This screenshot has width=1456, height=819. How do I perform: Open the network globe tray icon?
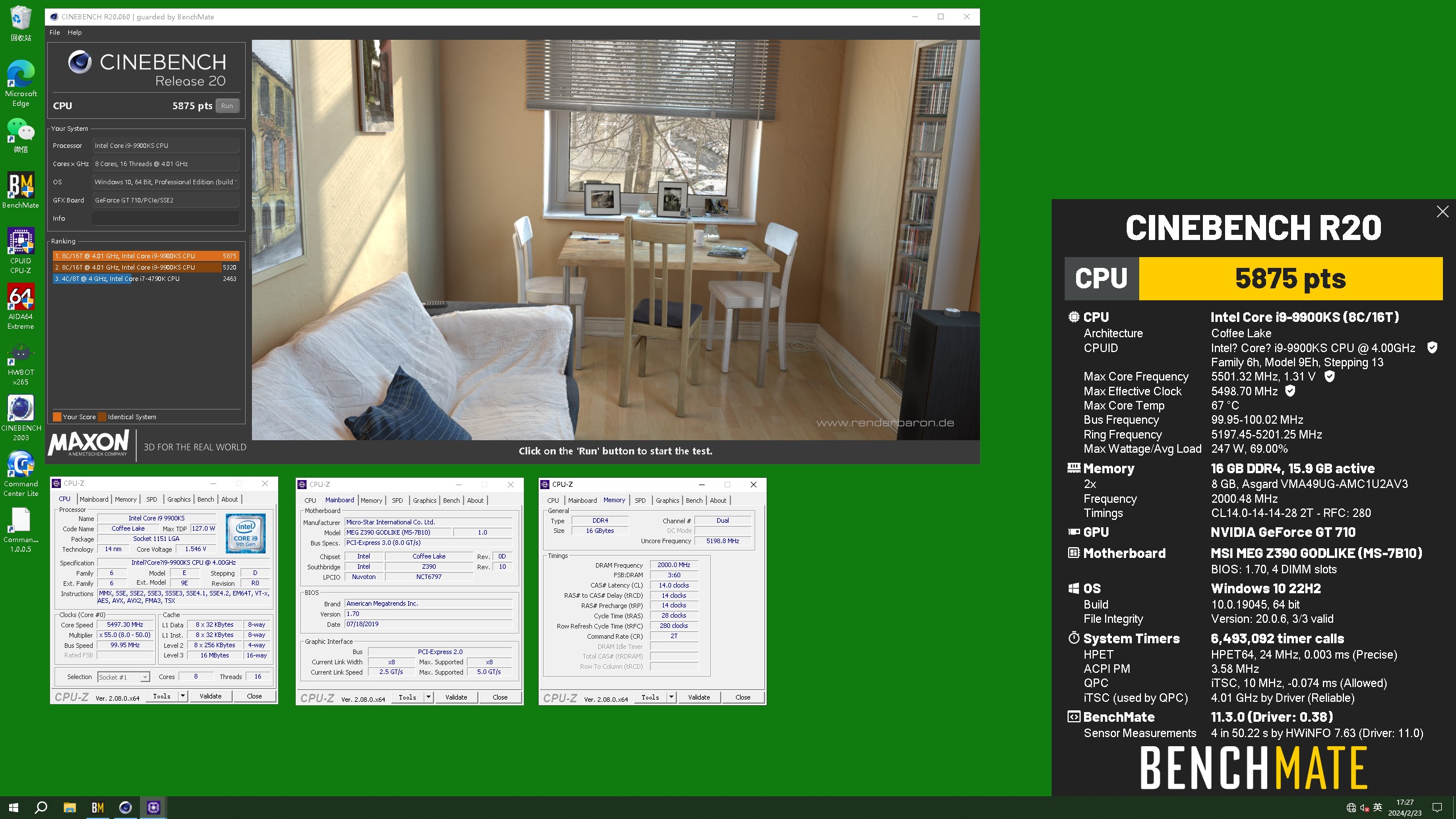pyautogui.click(x=1351, y=808)
